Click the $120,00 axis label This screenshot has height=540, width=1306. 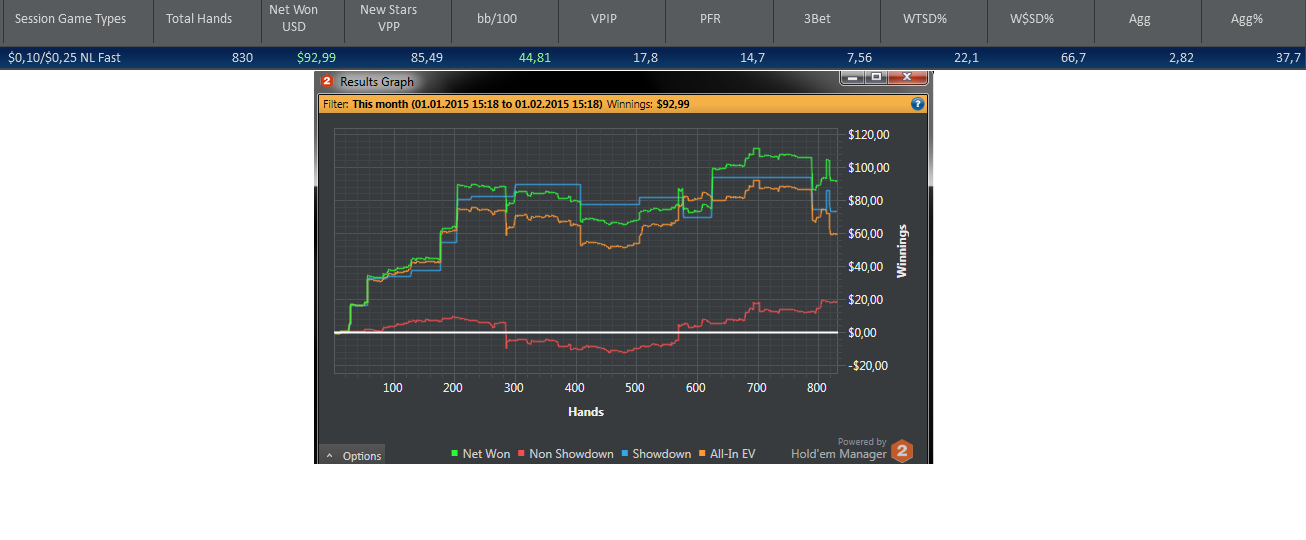[868, 135]
